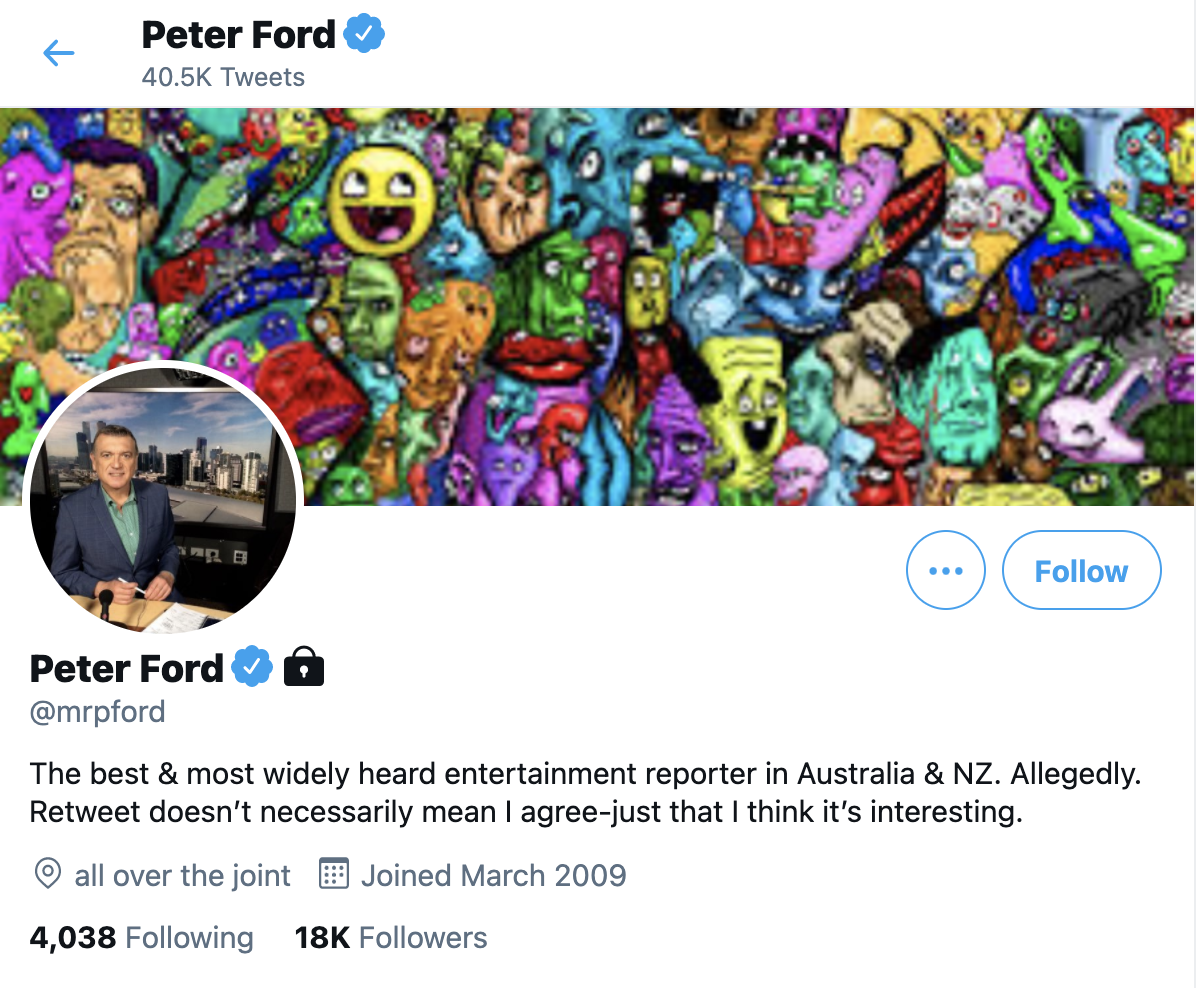Click the back arrow icon
Screen dimensions: 1196x988
(x=59, y=53)
